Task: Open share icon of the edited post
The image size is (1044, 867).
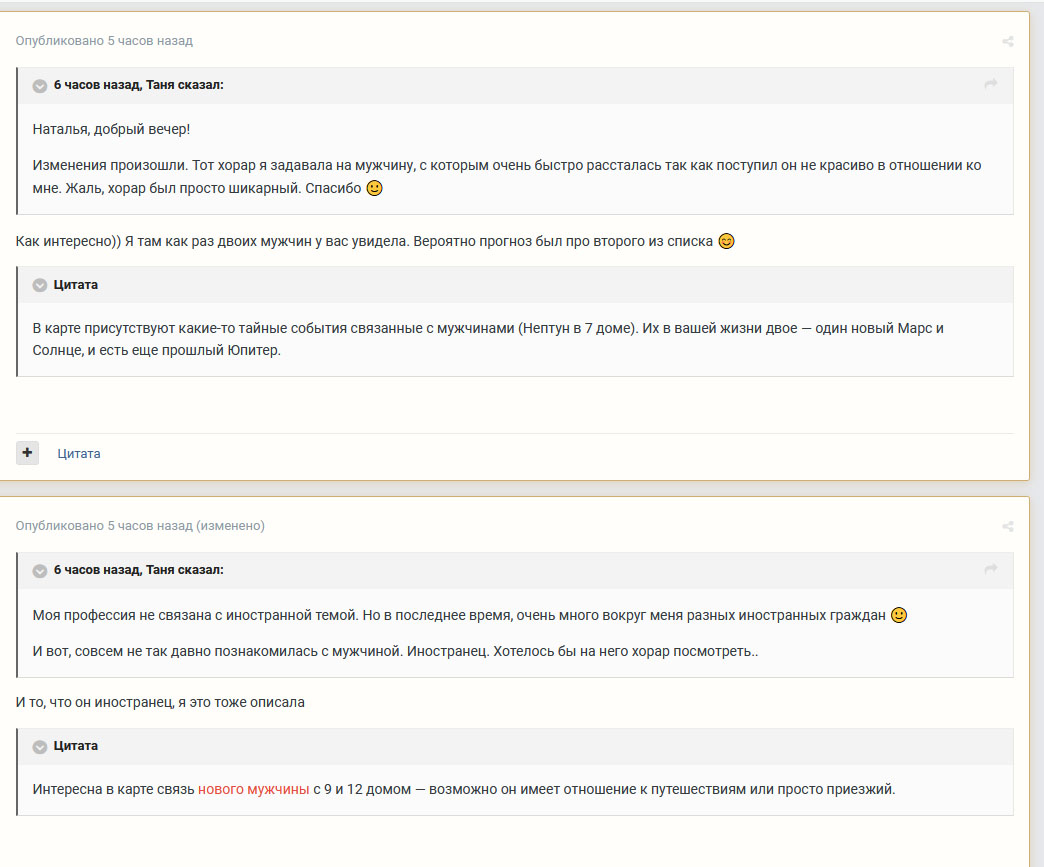Action: tap(1007, 526)
